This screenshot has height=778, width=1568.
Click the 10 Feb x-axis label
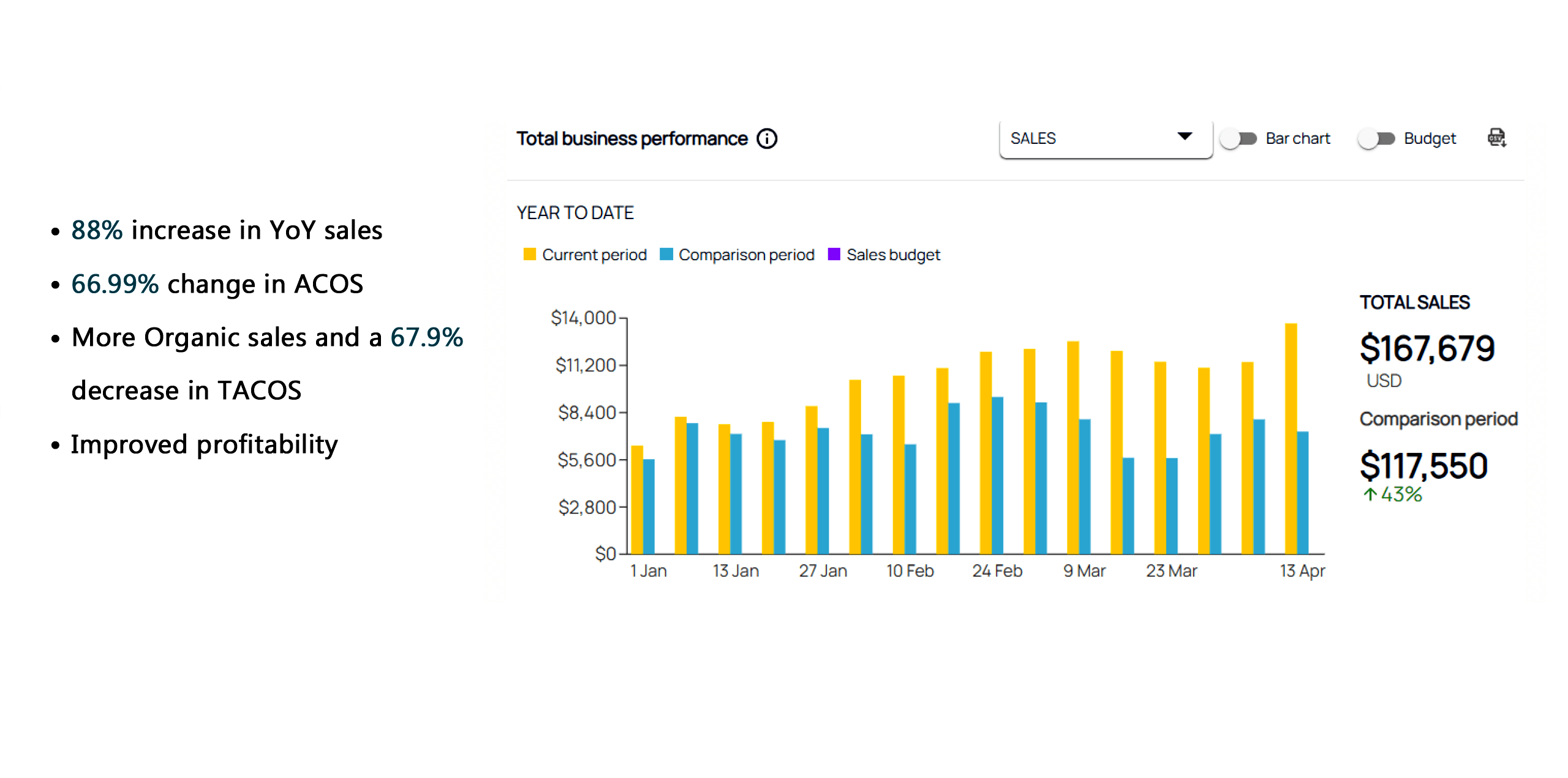pyautogui.click(x=910, y=571)
